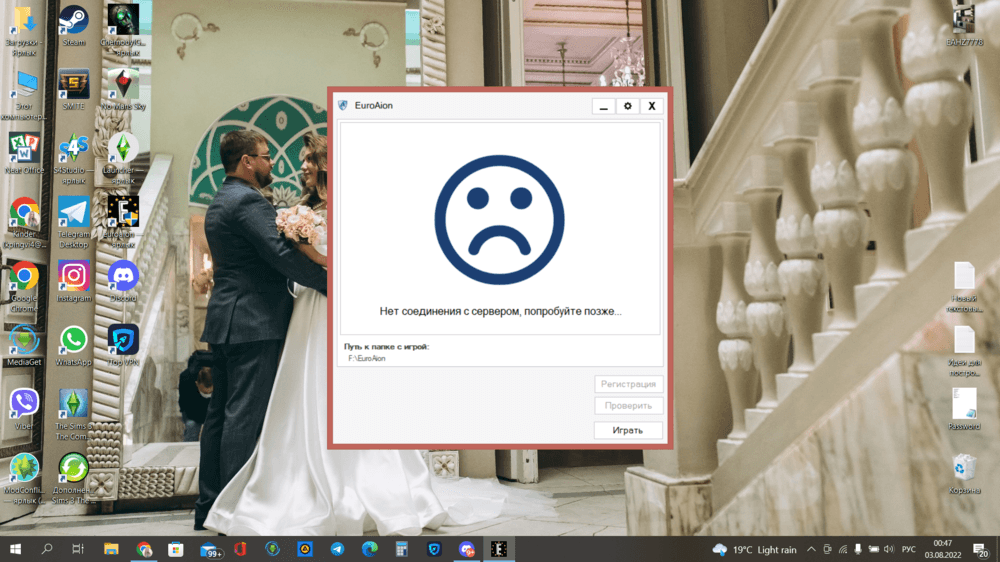This screenshot has height=562, width=1000.
Task: Click the game folder path F:\EuroAion
Action: [x=366, y=358]
